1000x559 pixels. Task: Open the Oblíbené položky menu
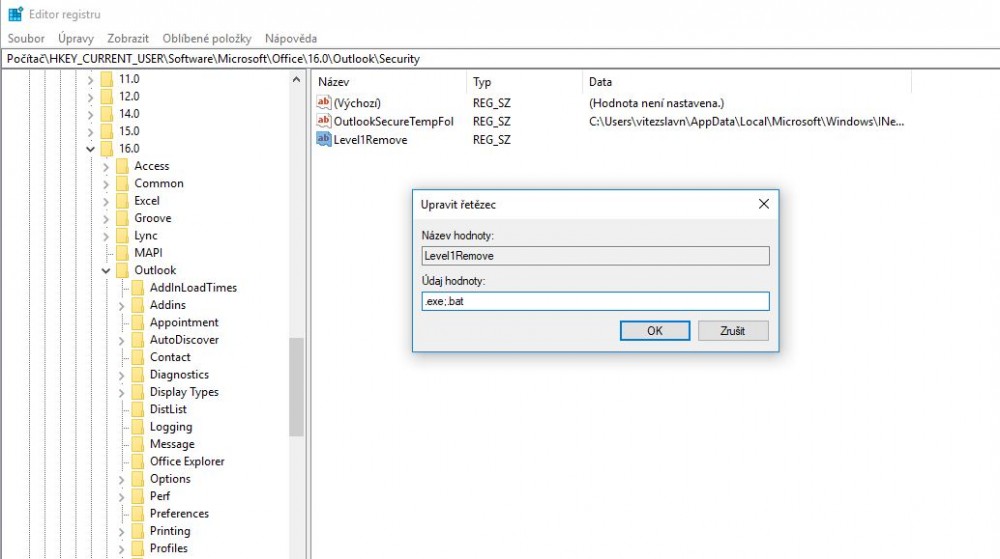point(207,38)
